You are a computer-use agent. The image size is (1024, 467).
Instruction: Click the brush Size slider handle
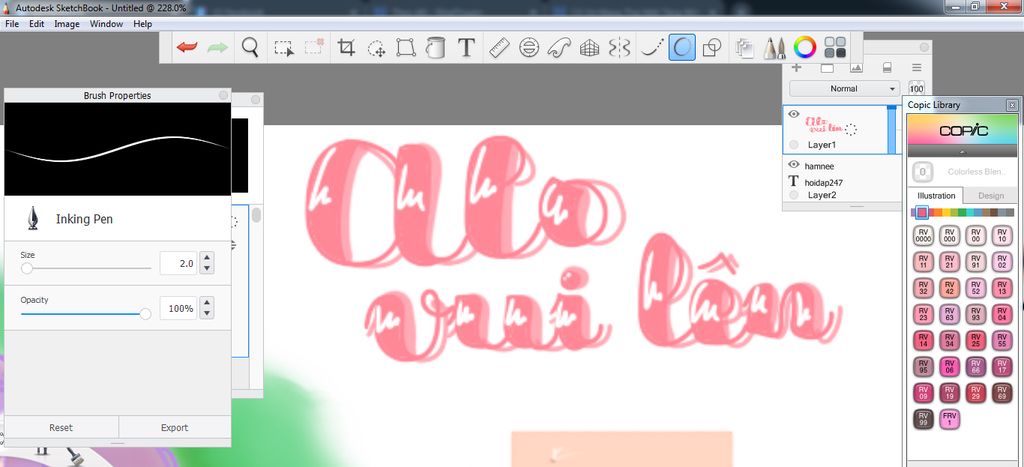27,268
